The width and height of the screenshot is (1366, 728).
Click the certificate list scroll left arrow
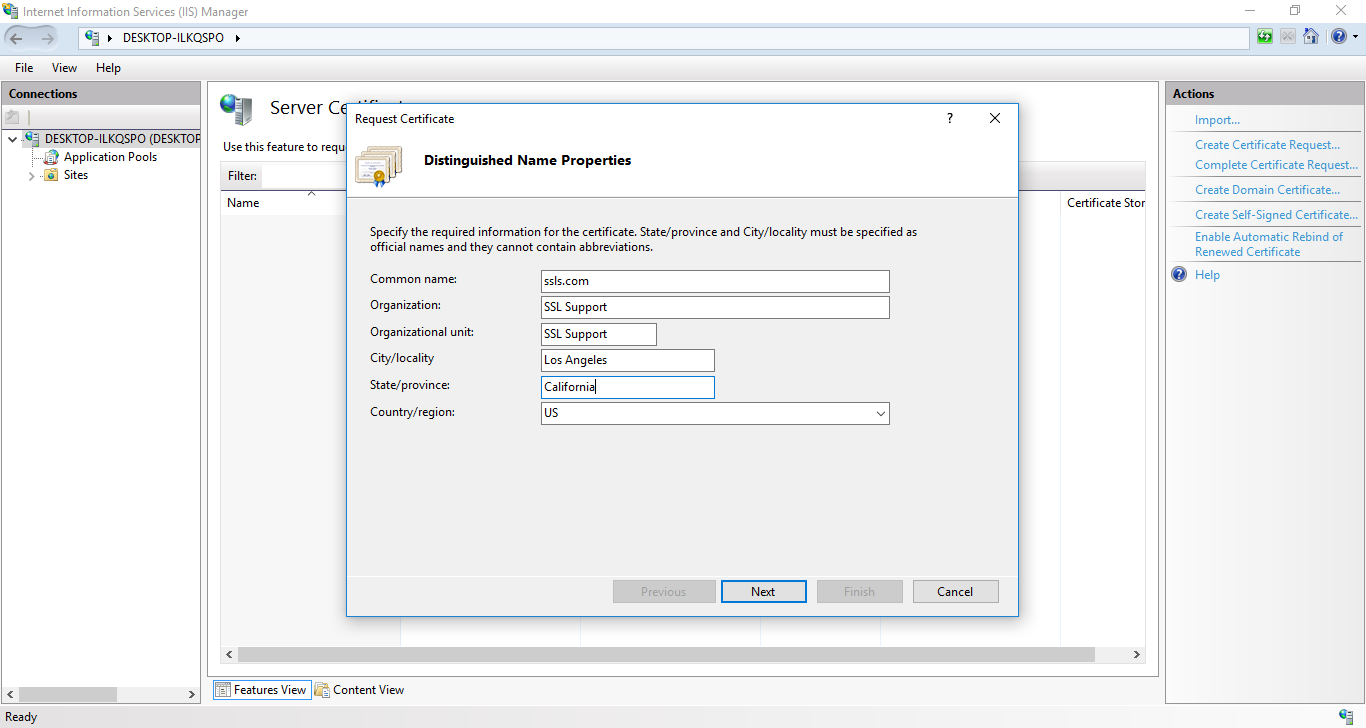coord(229,654)
